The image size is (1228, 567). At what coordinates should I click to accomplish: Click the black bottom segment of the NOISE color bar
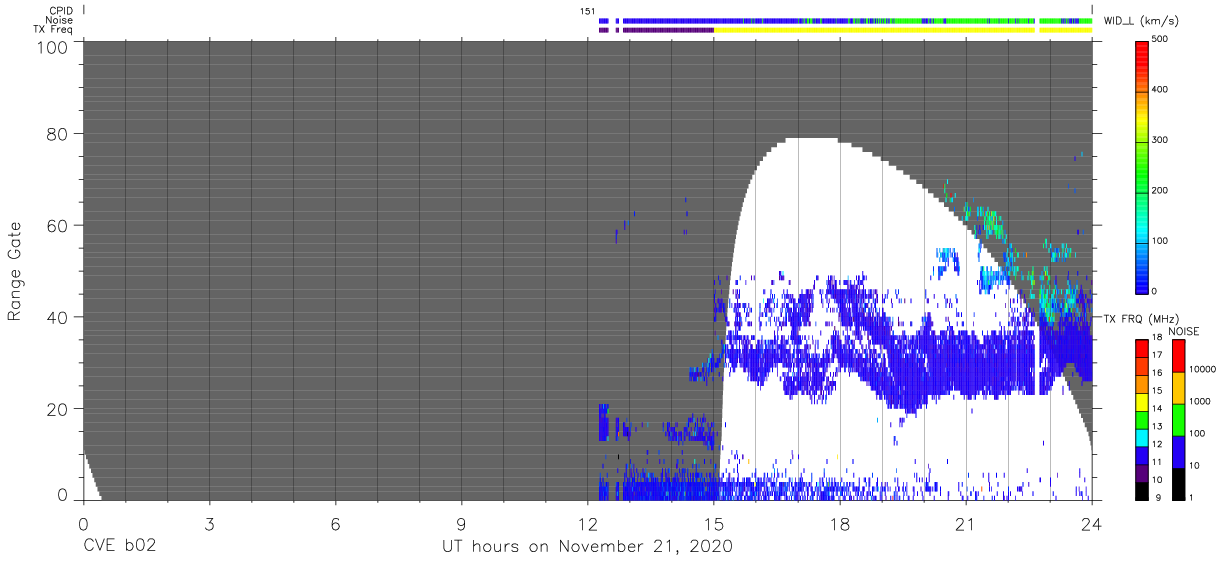coord(1180,484)
